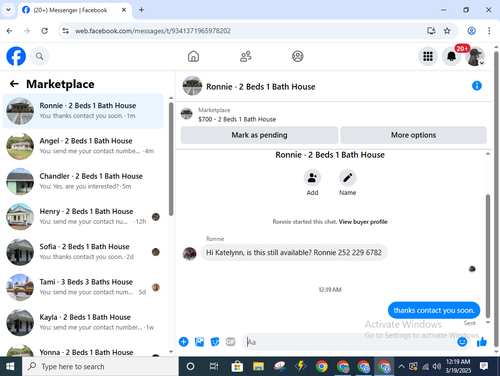Click the $700 - 2 Beds 1 Bath House listing text
This screenshot has width=500, height=376.
237,119
